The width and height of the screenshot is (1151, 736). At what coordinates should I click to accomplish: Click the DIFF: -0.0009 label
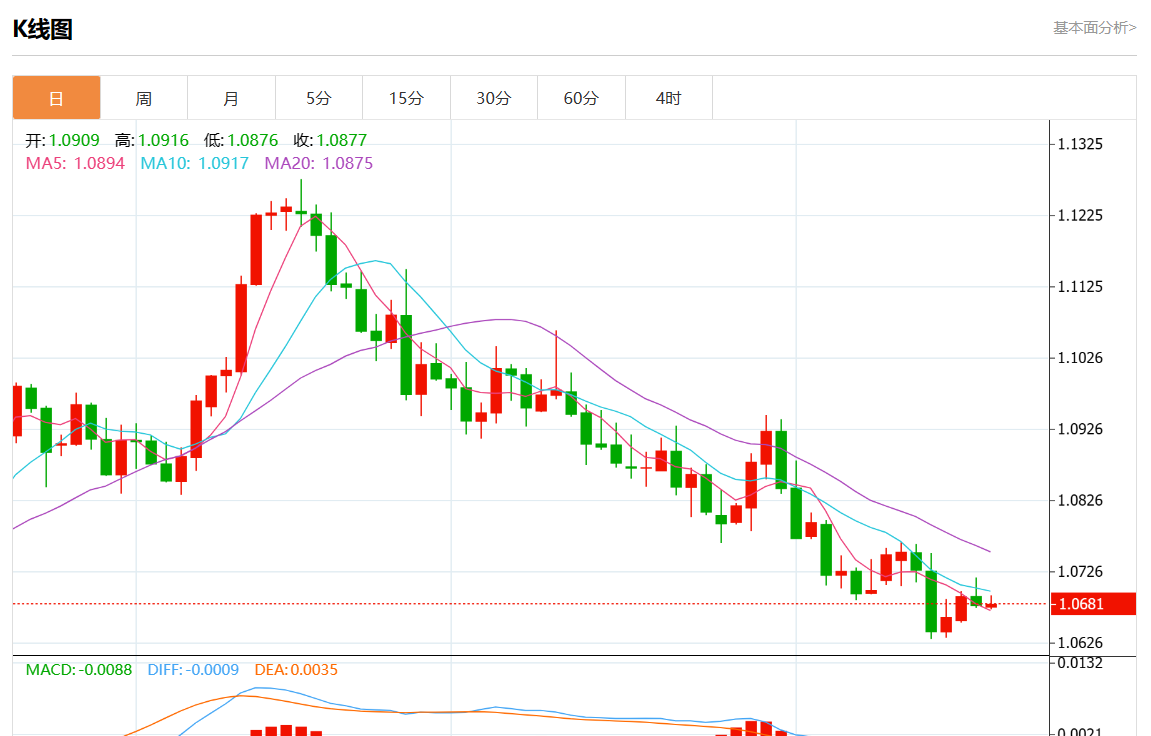[x=193, y=669]
